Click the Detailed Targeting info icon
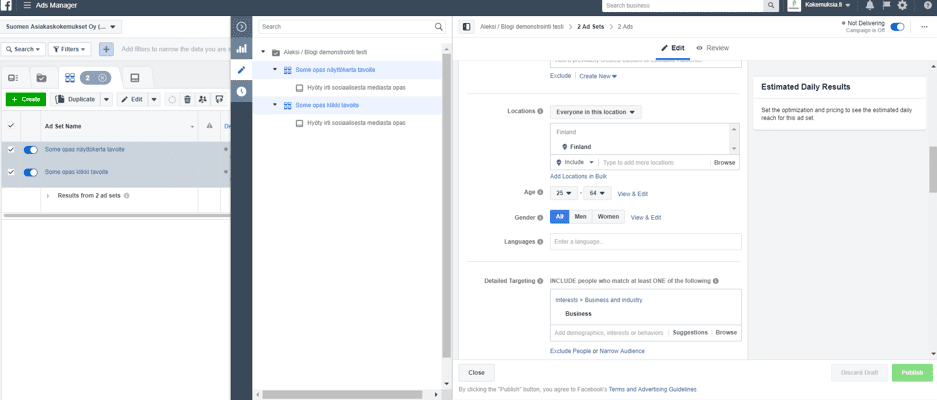937x400 pixels. coord(540,281)
